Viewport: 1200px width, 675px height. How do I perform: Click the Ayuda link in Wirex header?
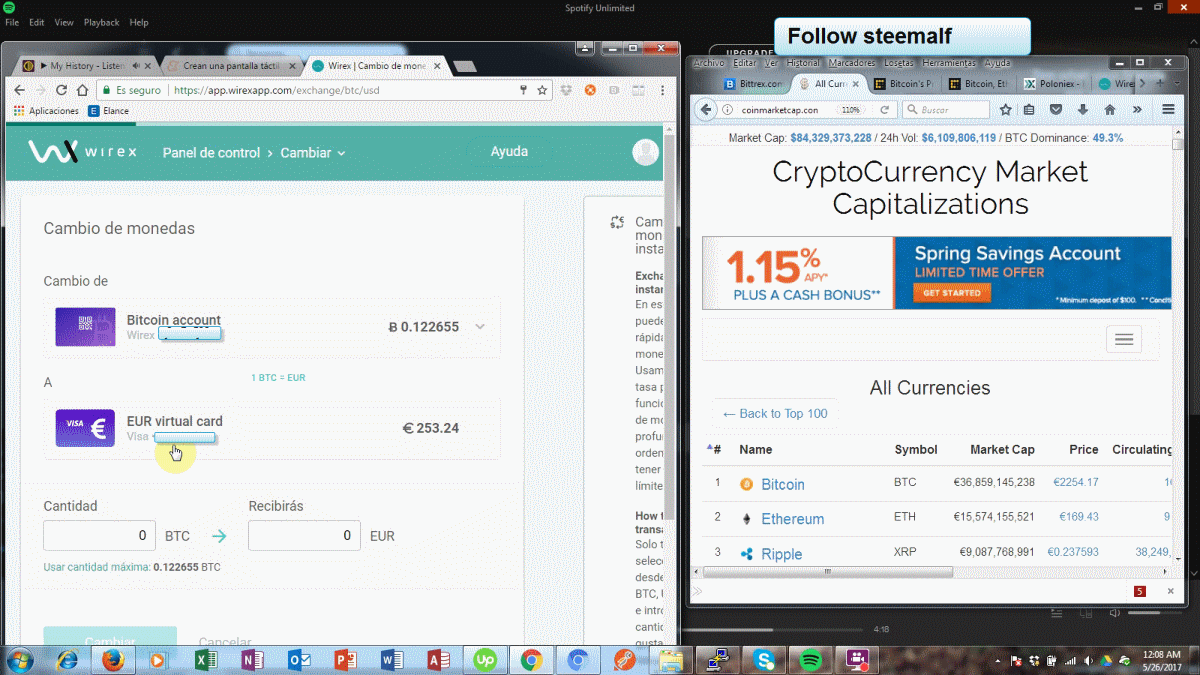pyautogui.click(x=509, y=152)
